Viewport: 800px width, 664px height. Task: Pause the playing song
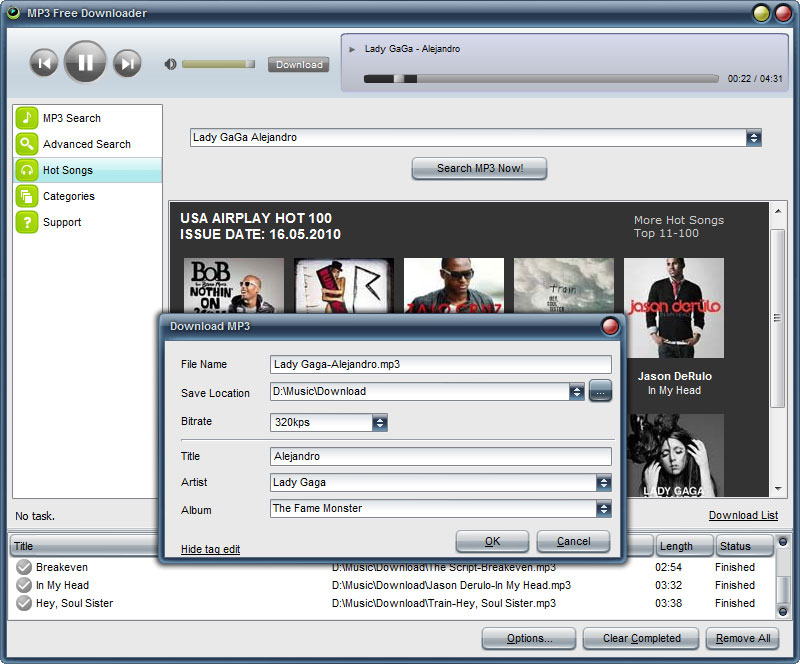85,61
